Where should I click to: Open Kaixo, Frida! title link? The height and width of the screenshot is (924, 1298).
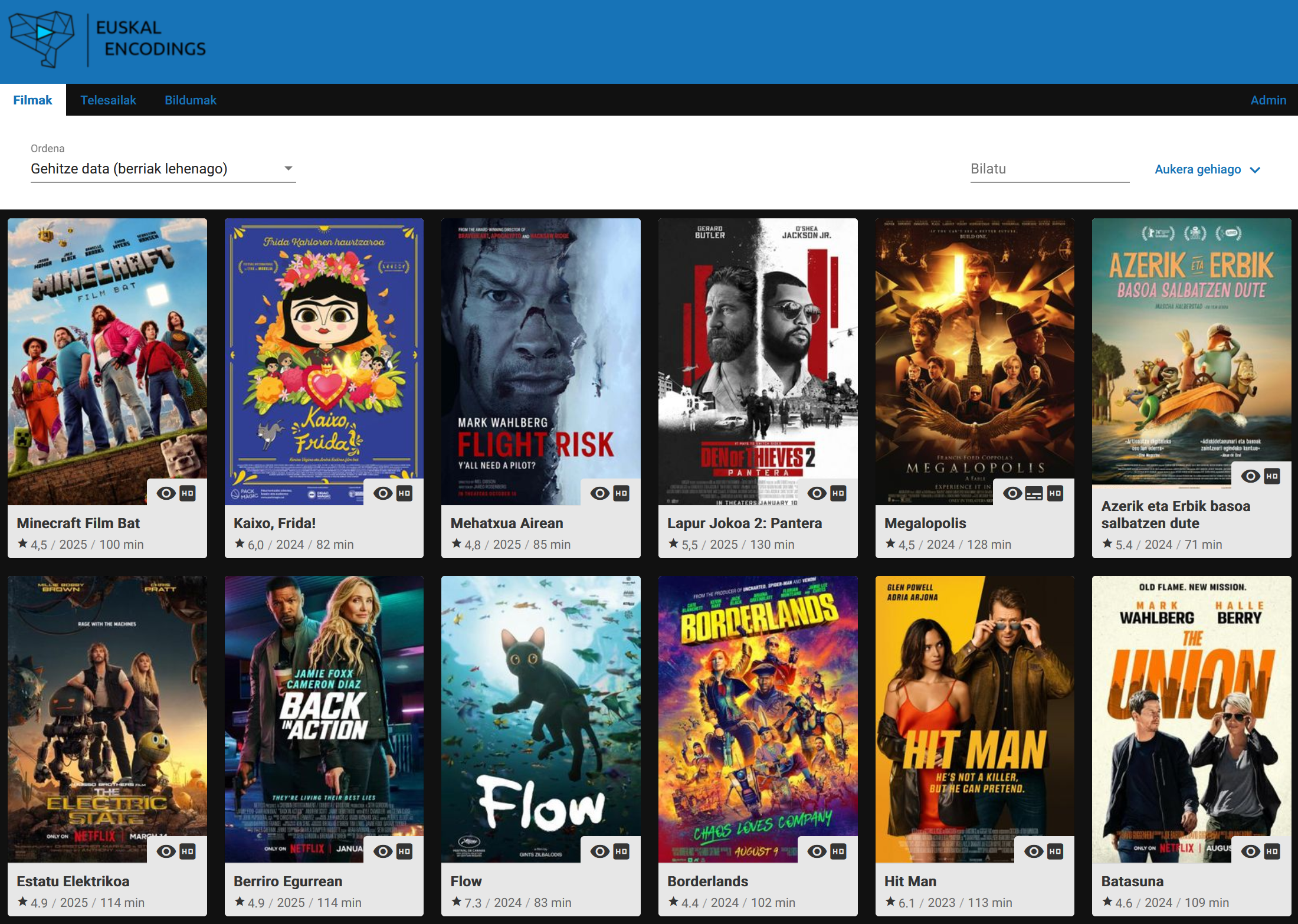point(274,523)
